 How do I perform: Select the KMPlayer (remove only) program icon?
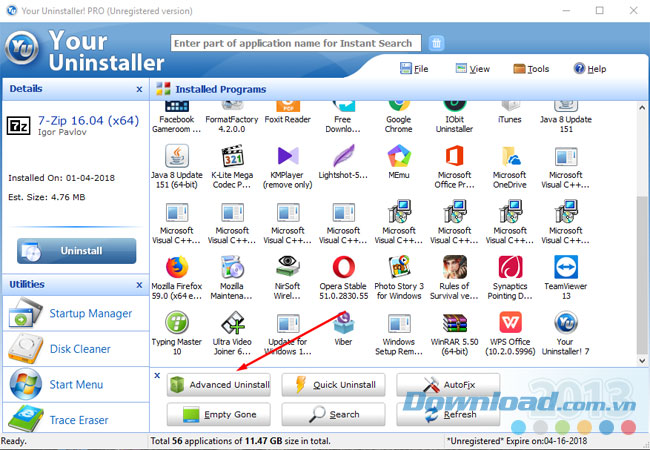(x=288, y=156)
